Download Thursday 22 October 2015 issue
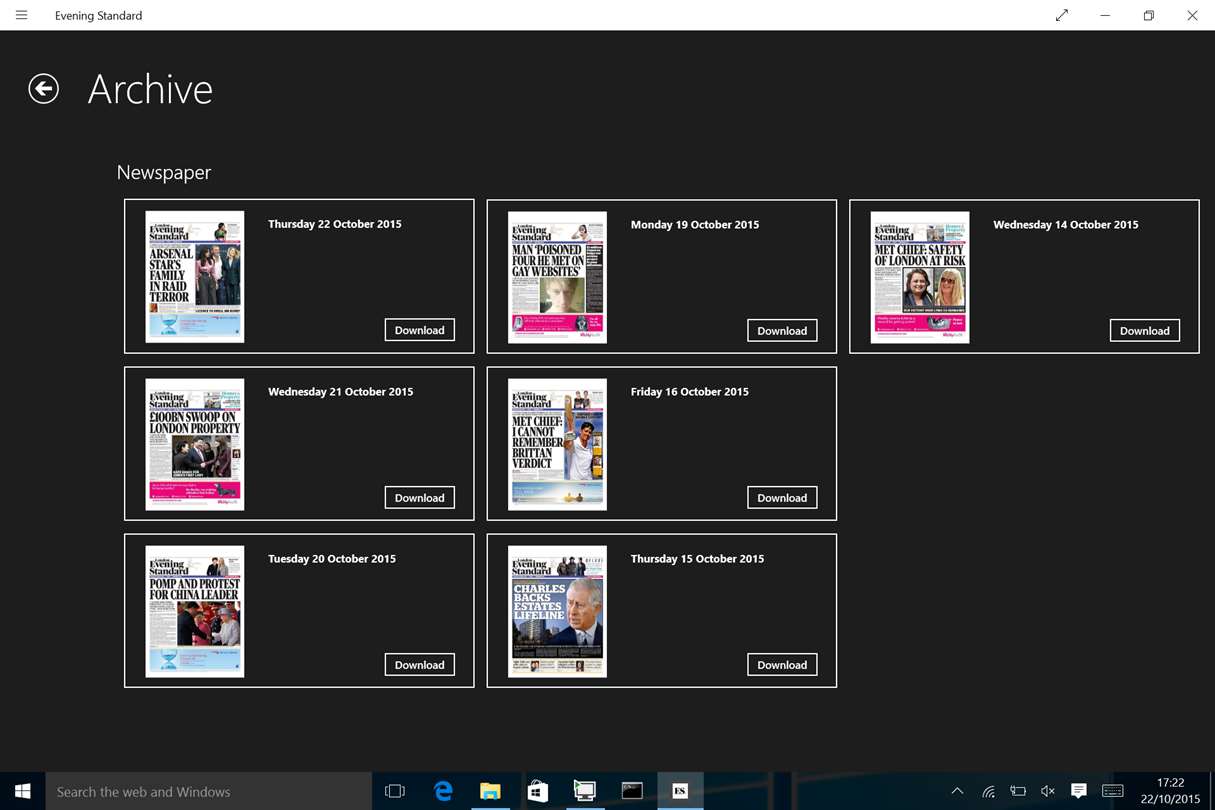Screen dimensions: 1215x810 [420, 330]
